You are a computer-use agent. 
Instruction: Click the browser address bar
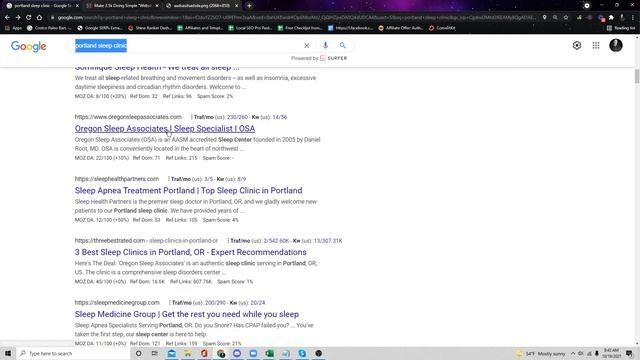(x=296, y=18)
